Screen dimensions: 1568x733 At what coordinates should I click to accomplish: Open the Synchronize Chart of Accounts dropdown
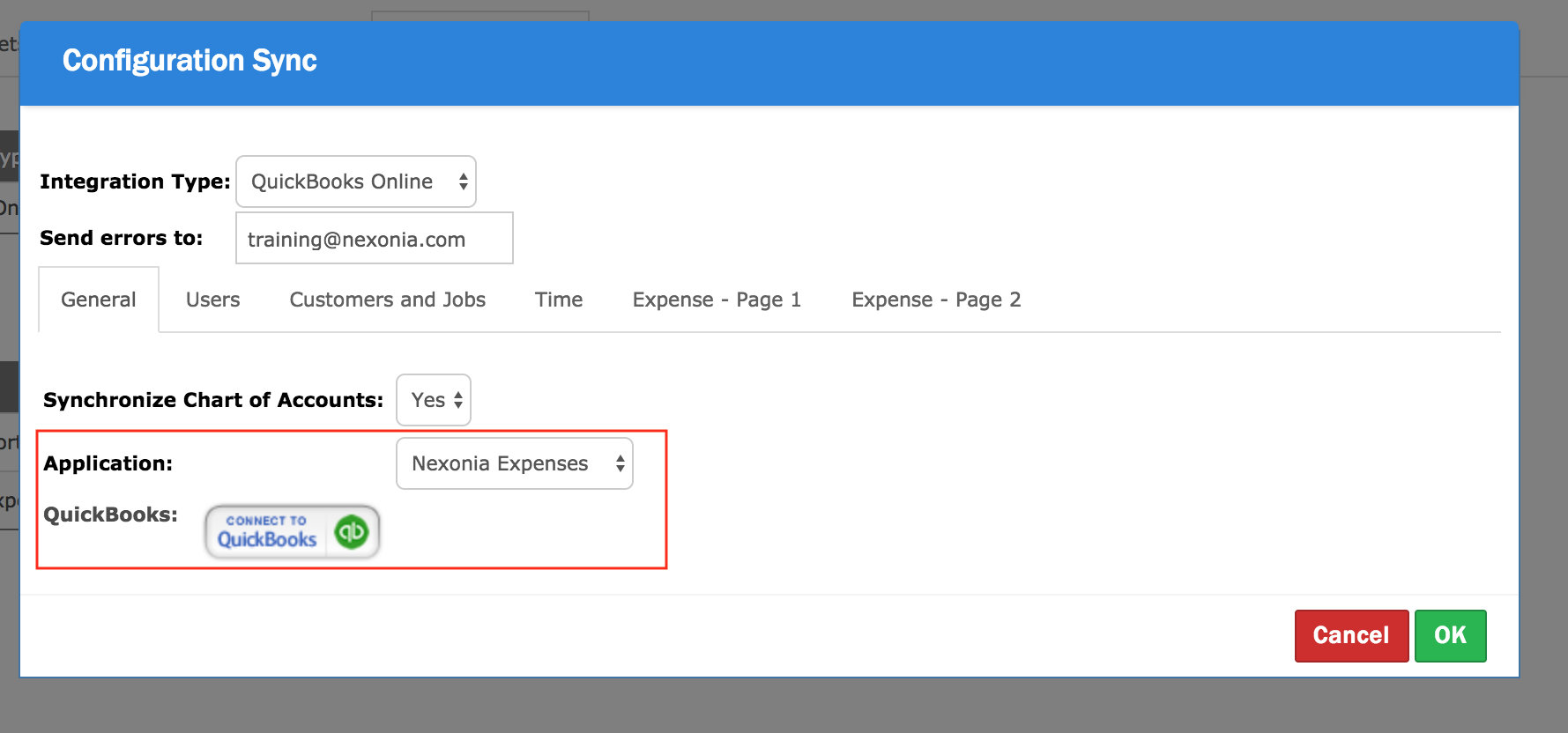point(434,400)
